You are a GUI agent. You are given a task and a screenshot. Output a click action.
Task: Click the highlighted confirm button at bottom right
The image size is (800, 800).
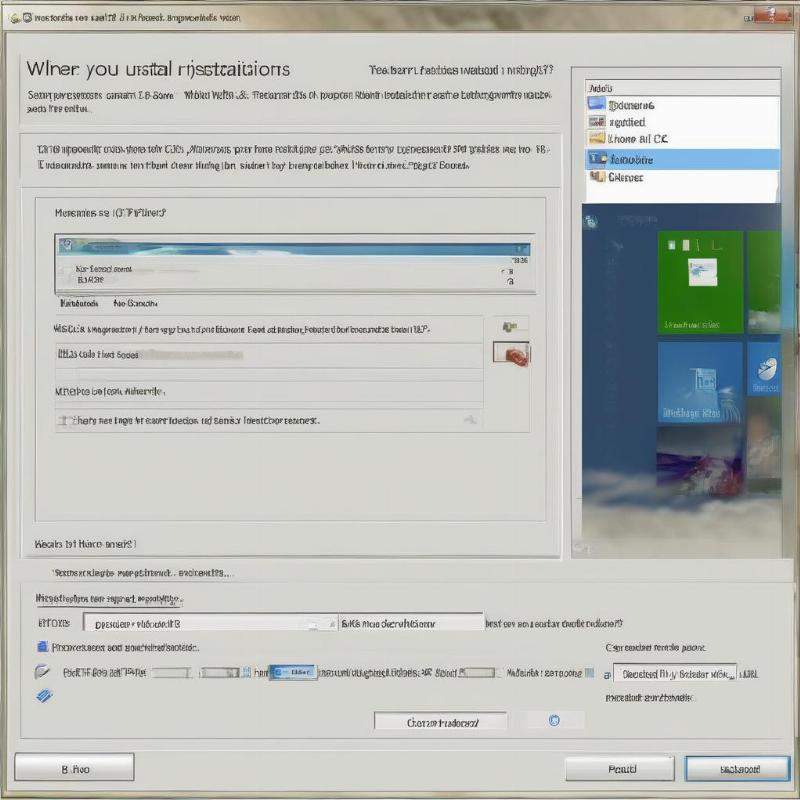pyautogui.click(x=736, y=769)
